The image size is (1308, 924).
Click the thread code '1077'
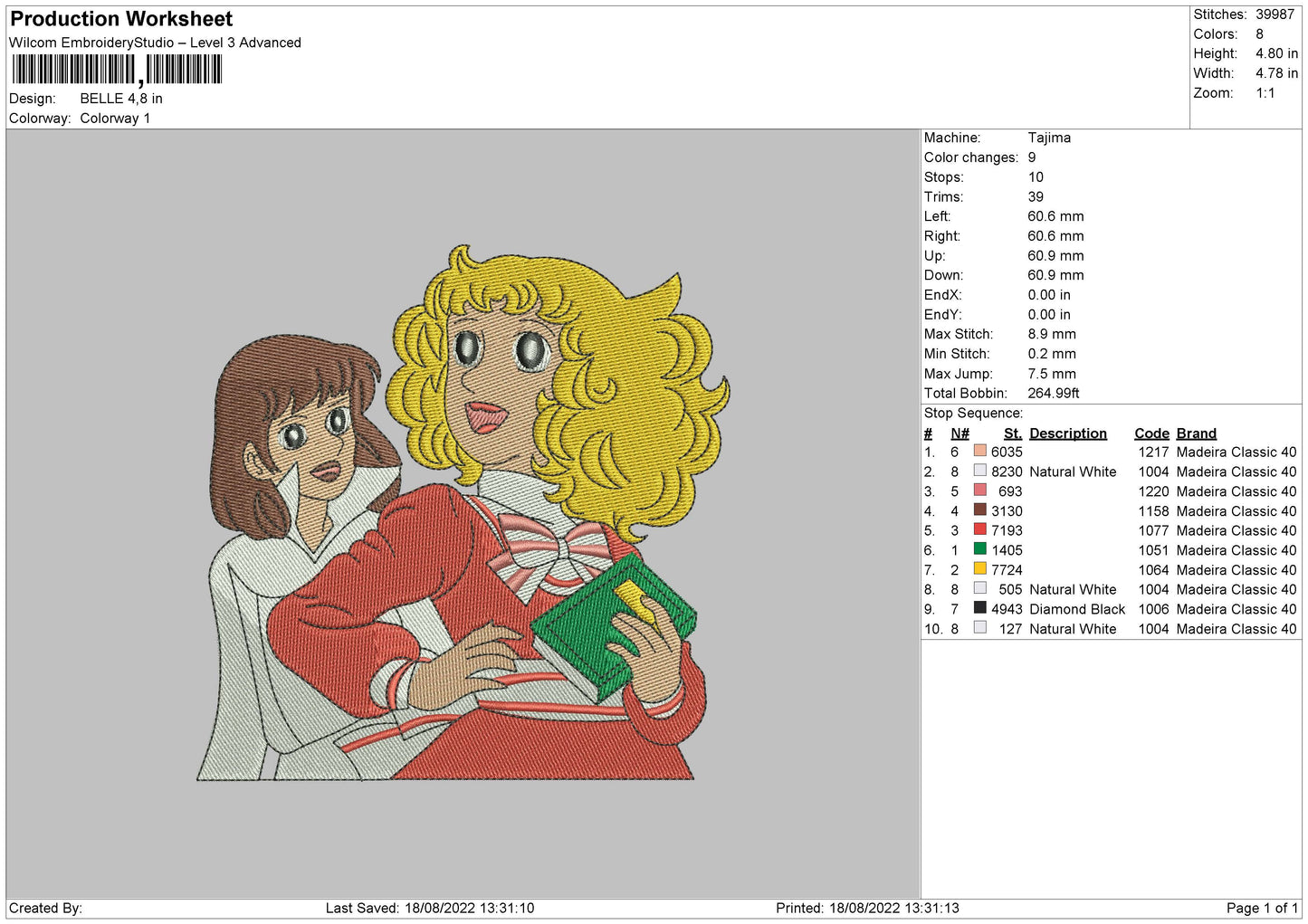pyautogui.click(x=1153, y=530)
